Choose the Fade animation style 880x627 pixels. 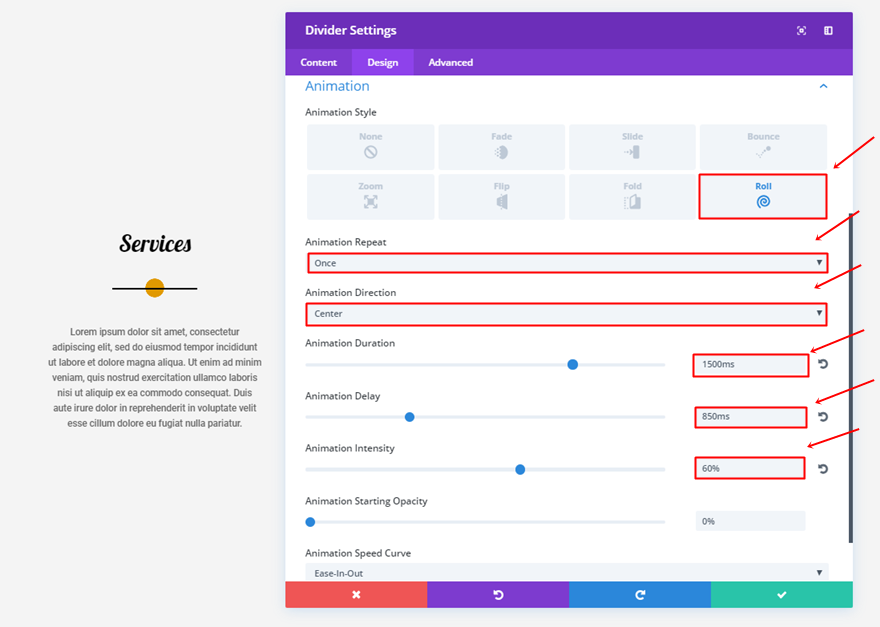click(x=501, y=147)
